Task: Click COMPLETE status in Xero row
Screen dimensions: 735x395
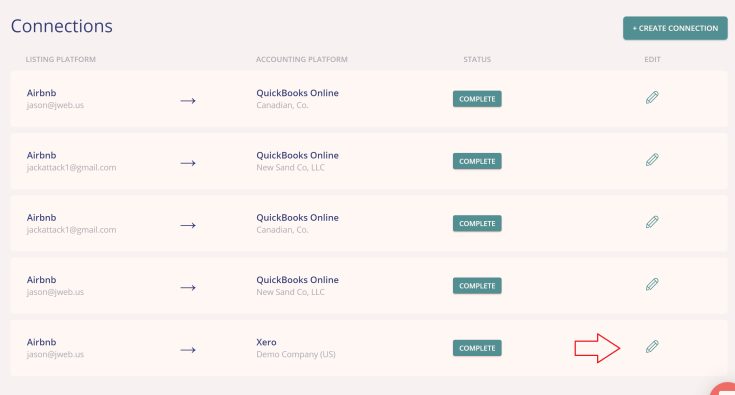Action: (477, 348)
